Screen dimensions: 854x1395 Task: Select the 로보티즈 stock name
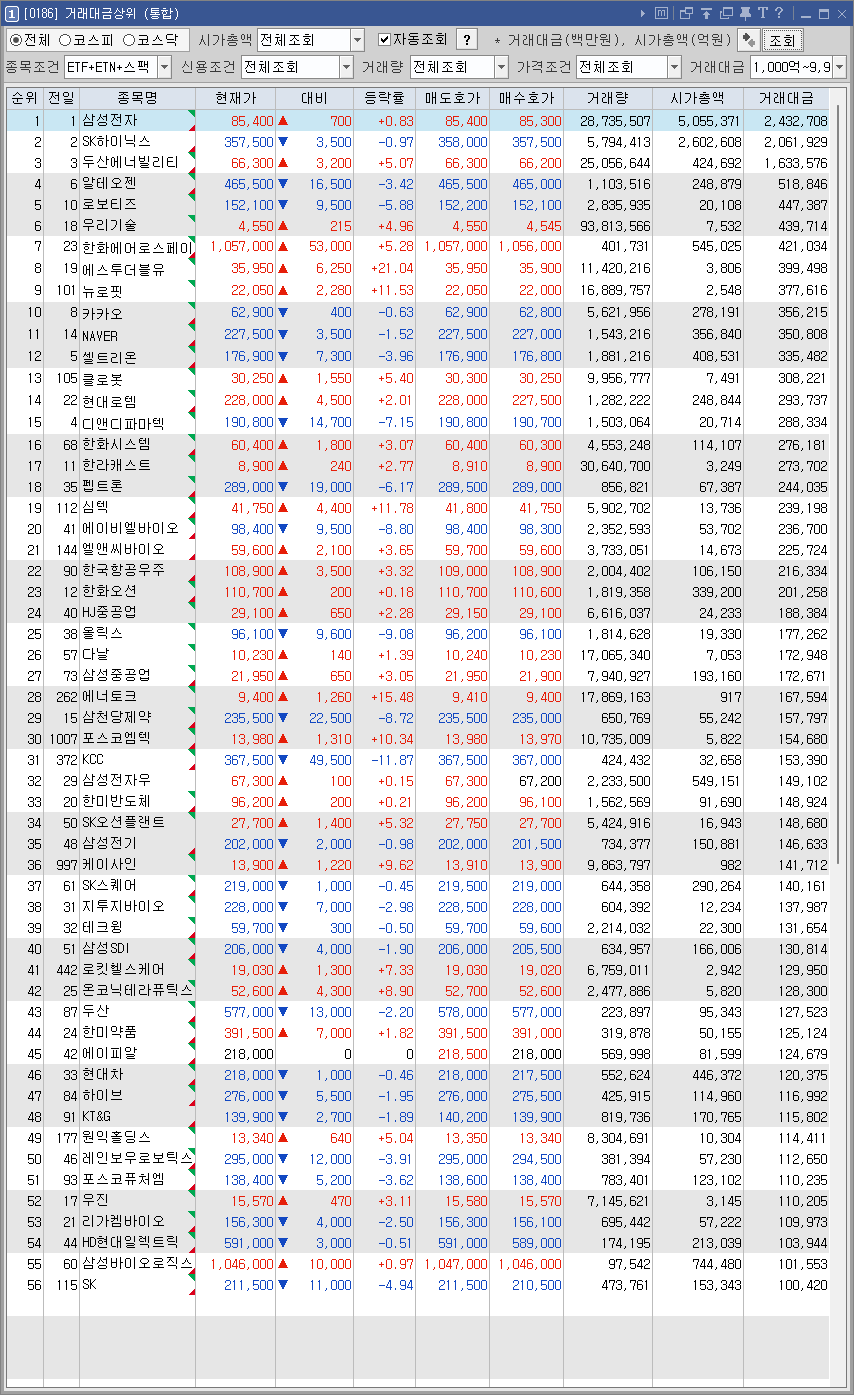[110, 204]
